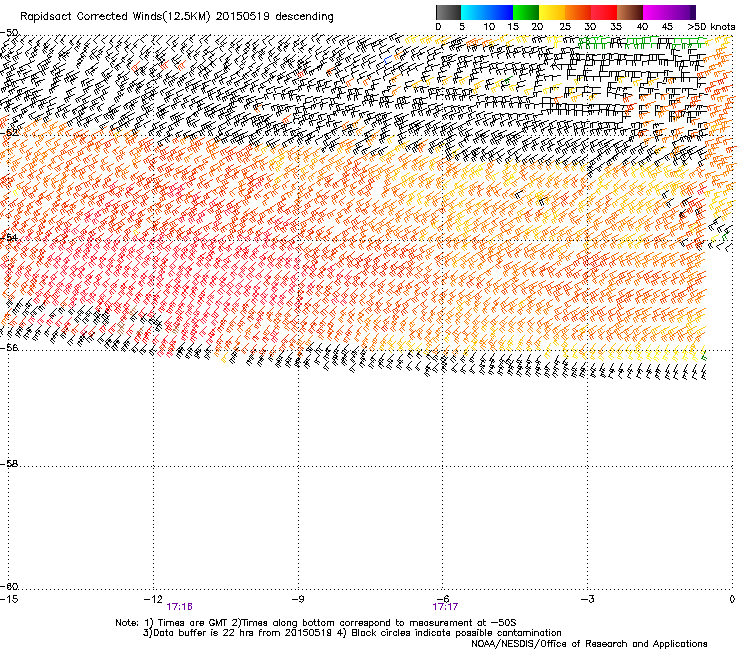Click the latitude label -58
740x650 pixels.
pyautogui.click(x=9, y=464)
